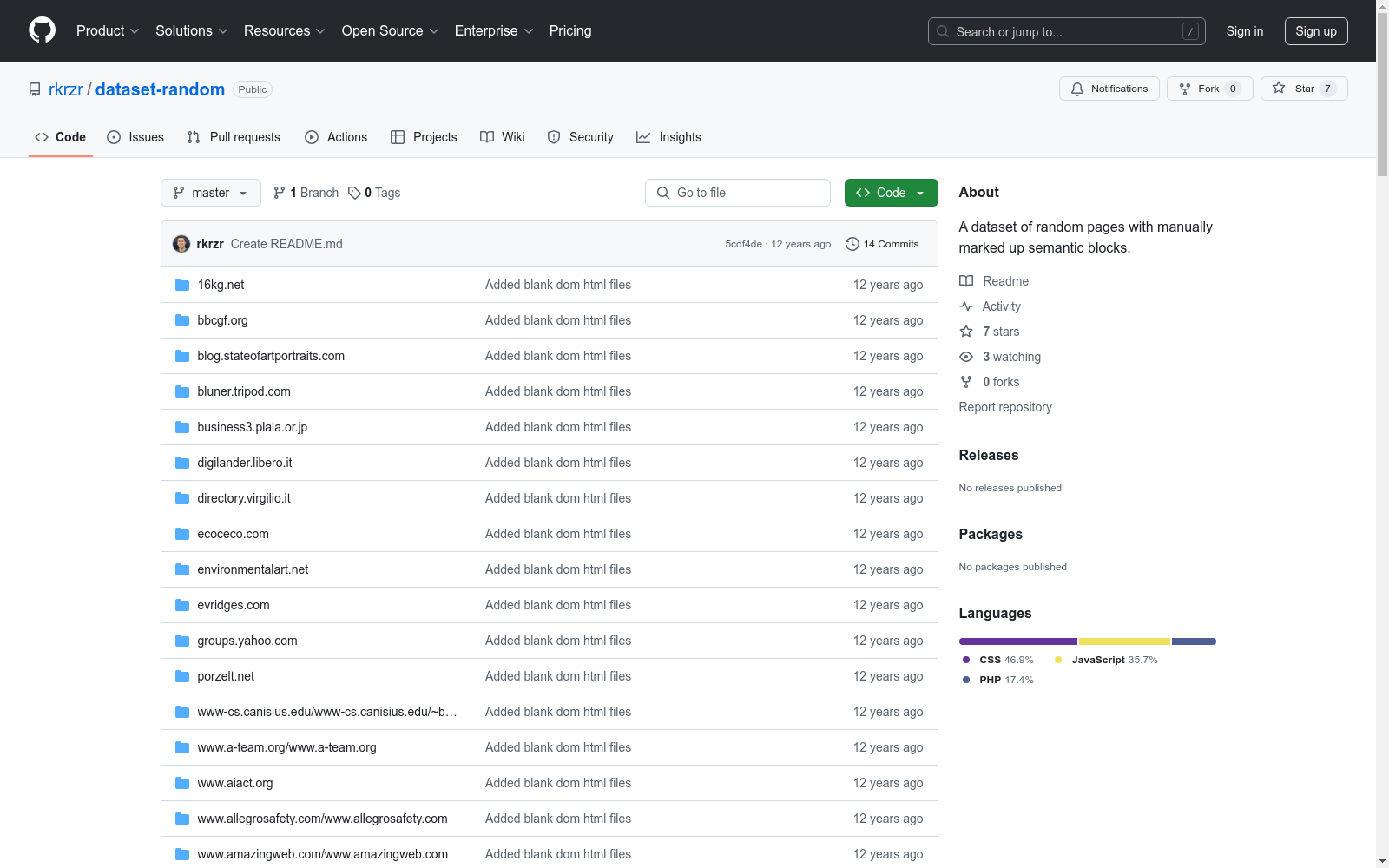Open the Pull requests tab

[x=234, y=137]
